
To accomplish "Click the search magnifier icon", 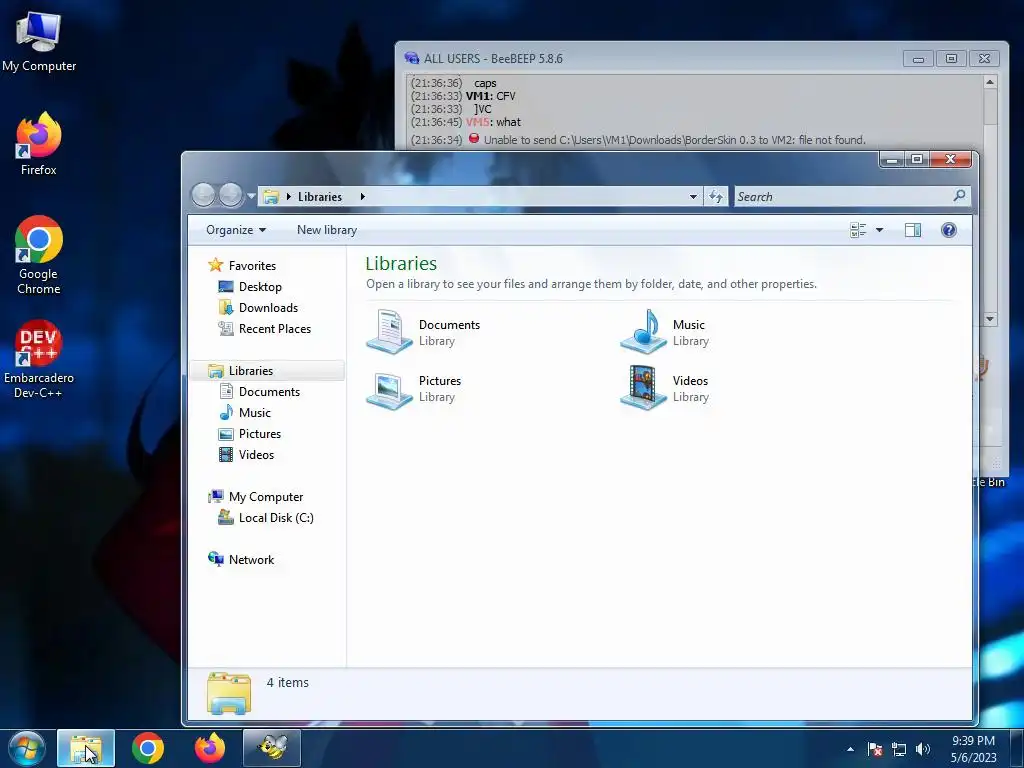I will point(959,196).
